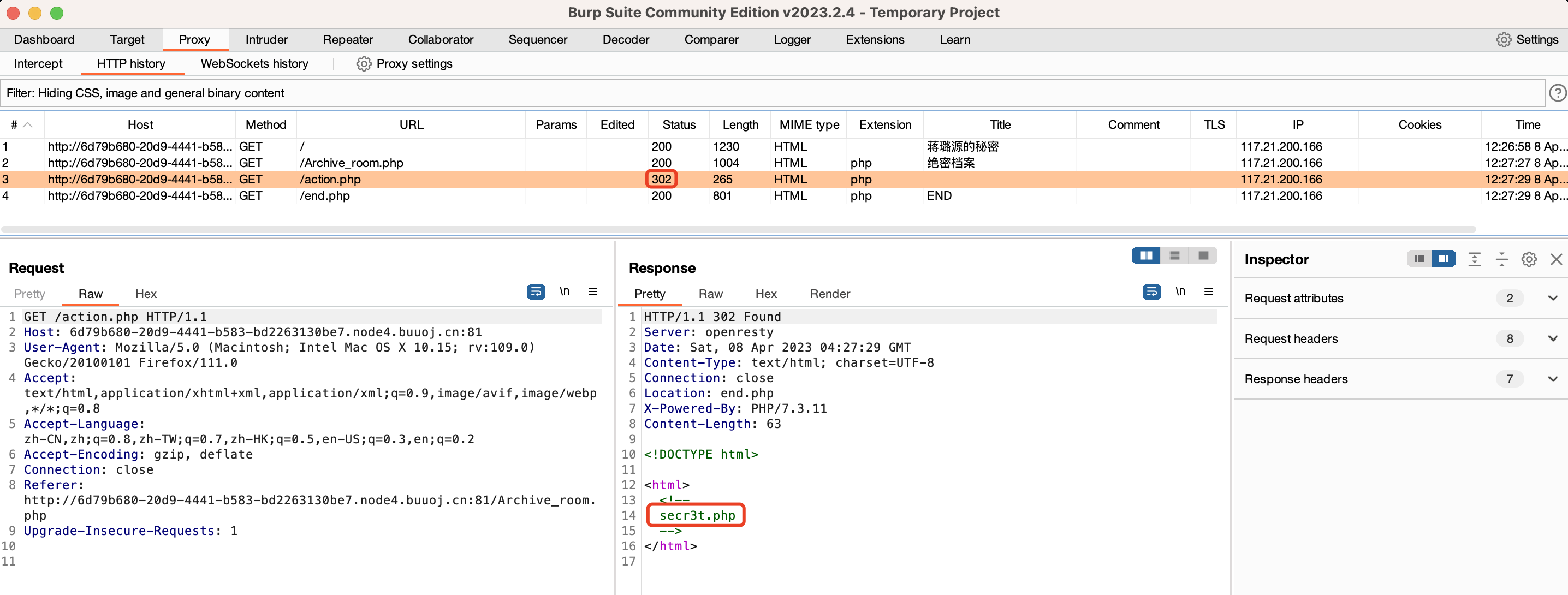
Task: Expand all Inspector sections icon
Action: [1474, 260]
